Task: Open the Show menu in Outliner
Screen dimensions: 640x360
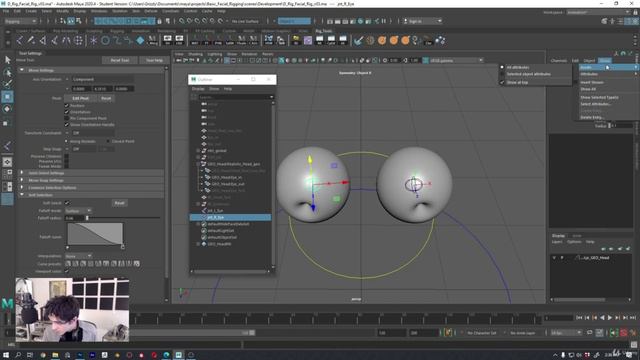Action: pyautogui.click(x=214, y=89)
